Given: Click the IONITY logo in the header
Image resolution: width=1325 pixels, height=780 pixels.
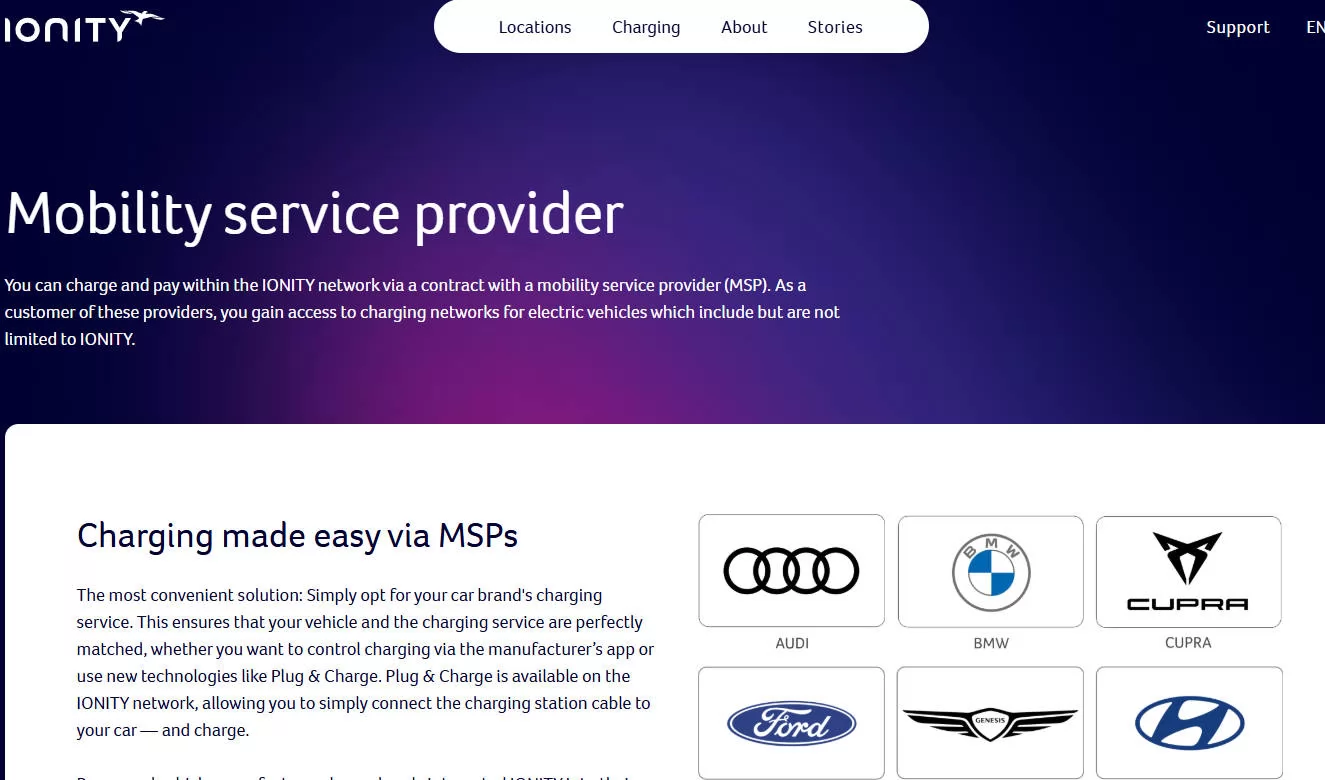Looking at the screenshot, I should click(x=83, y=27).
